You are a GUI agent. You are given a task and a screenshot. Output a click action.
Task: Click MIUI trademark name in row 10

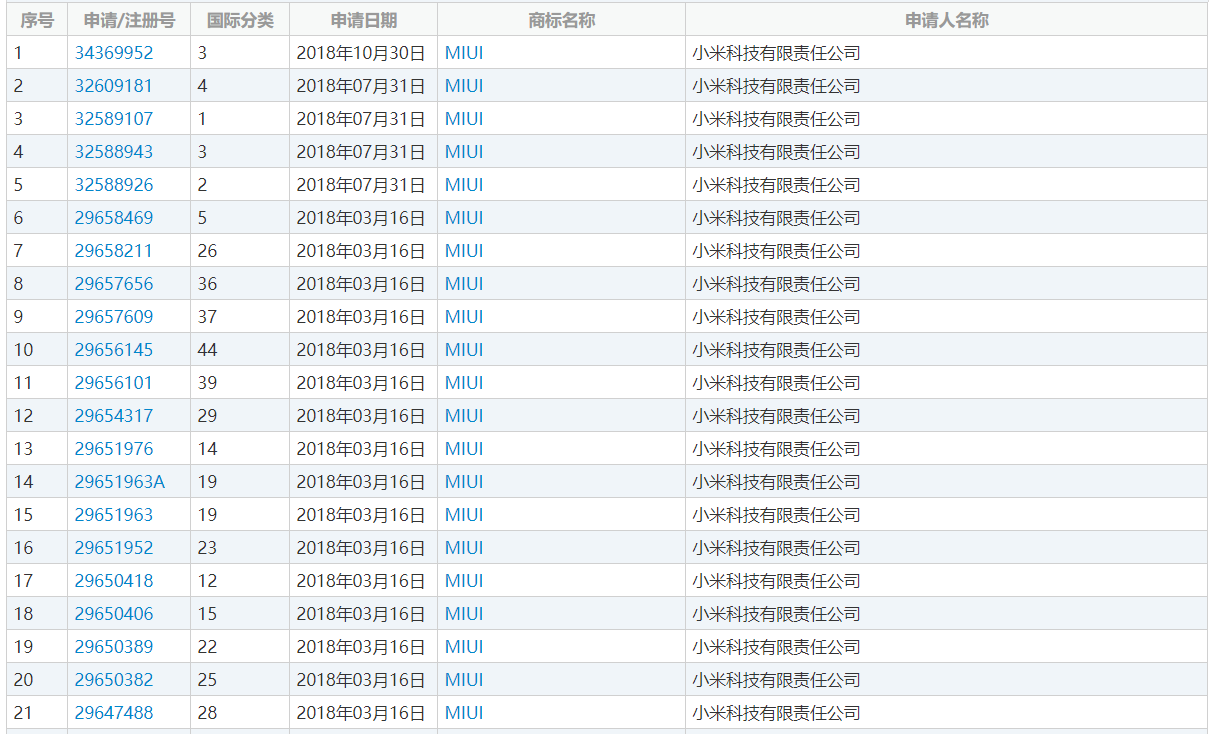[464, 350]
